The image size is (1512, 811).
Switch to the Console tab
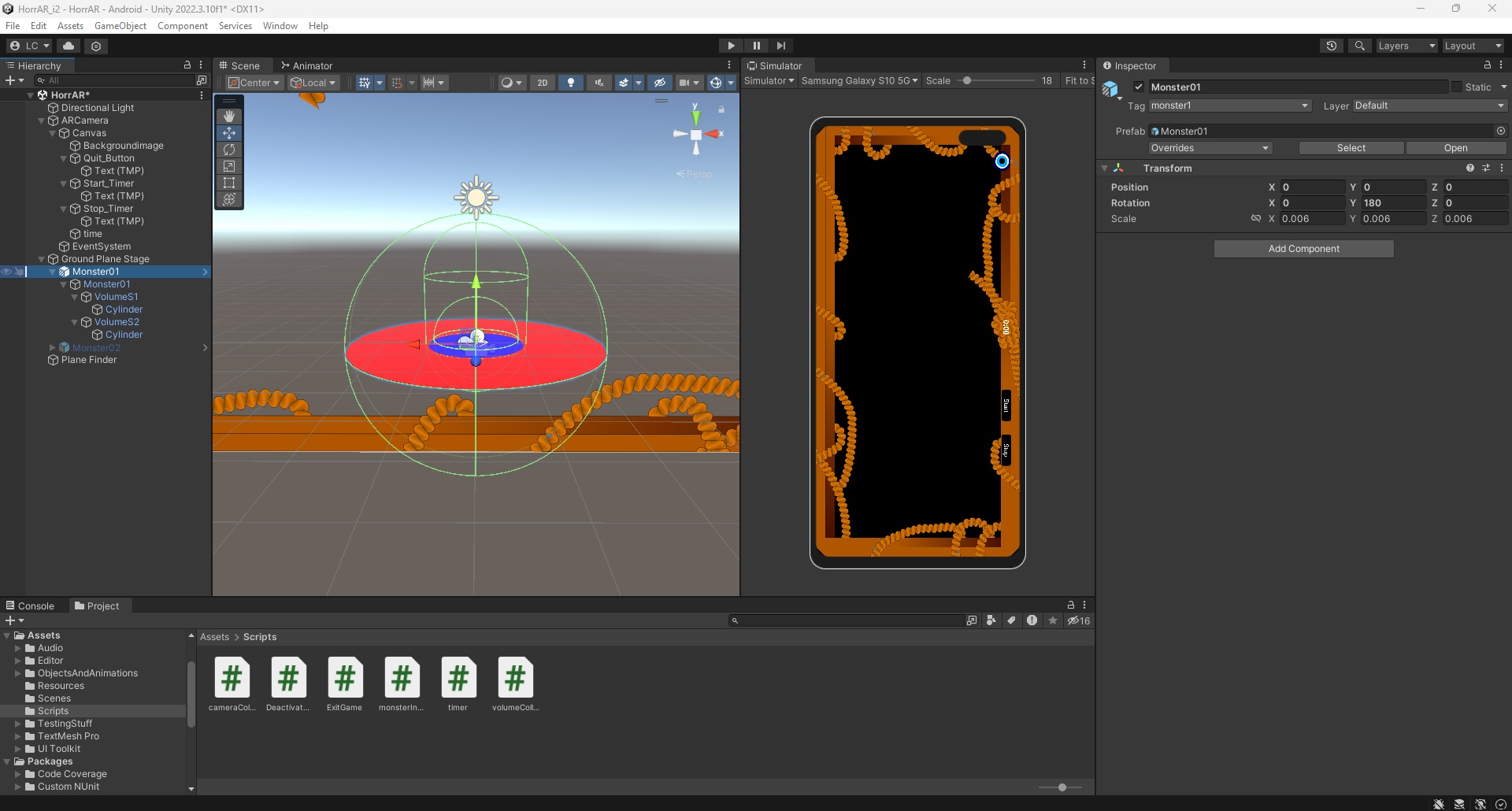(30, 605)
